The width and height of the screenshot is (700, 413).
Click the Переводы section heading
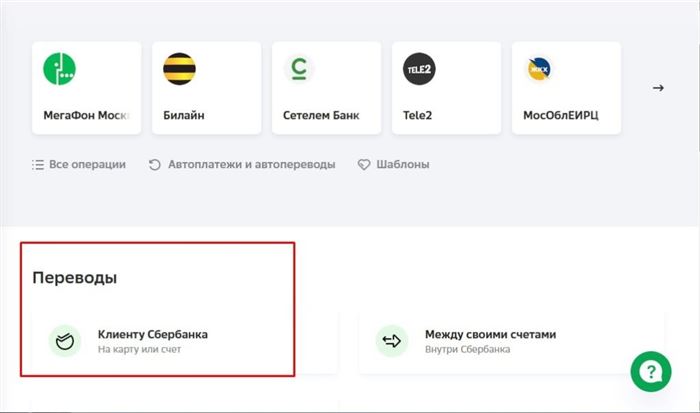pos(75,278)
